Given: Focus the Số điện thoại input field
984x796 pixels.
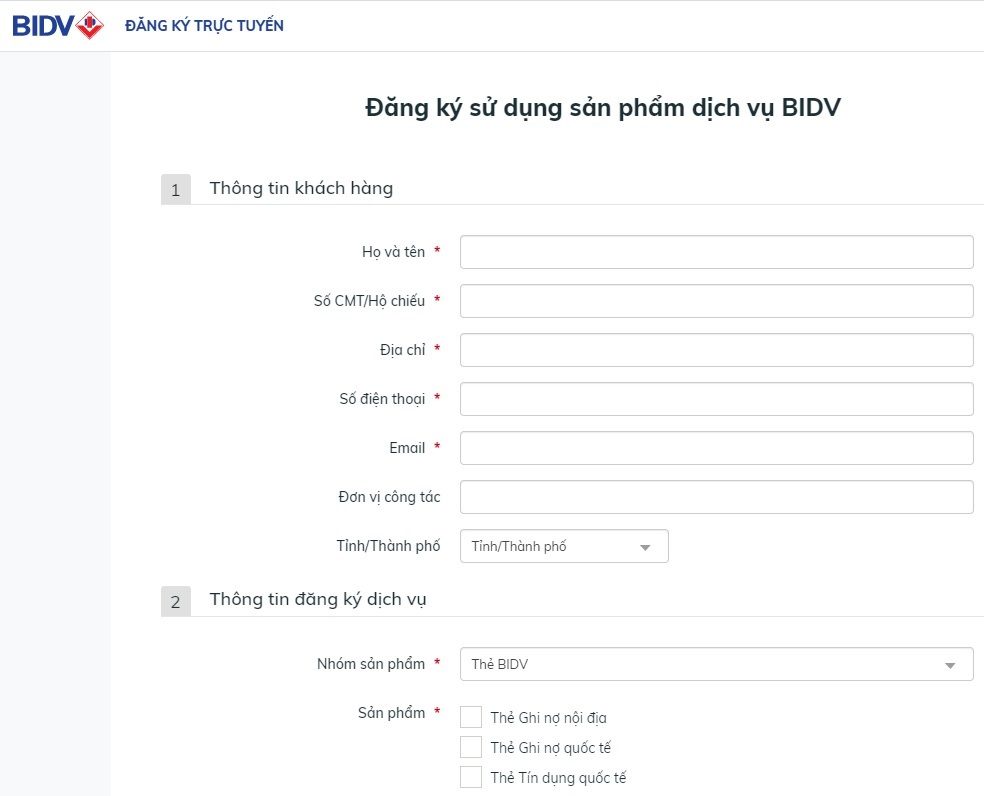Looking at the screenshot, I should (x=716, y=399).
